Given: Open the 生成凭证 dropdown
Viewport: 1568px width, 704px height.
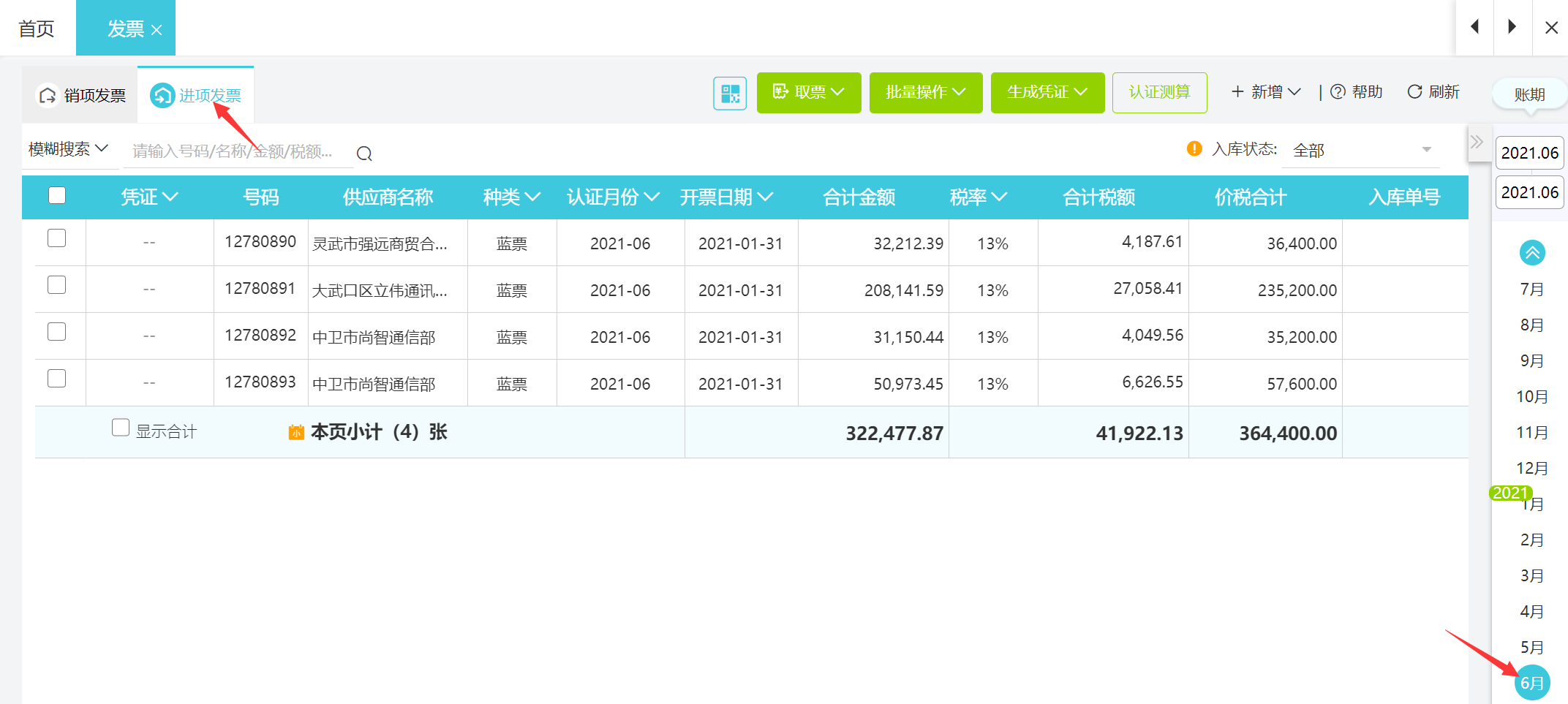Looking at the screenshot, I should click(x=1047, y=92).
